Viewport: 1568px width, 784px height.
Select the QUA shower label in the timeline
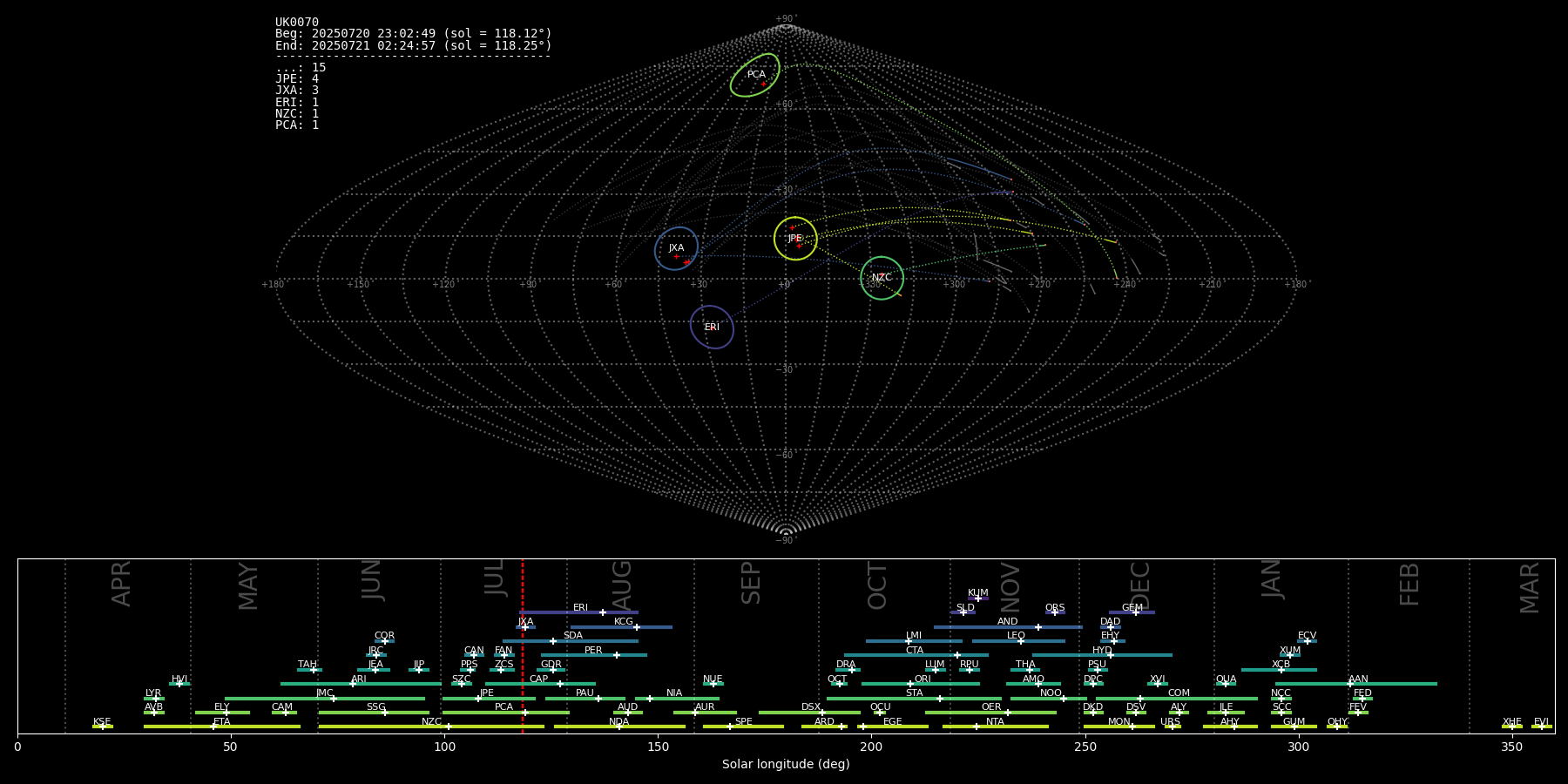(1227, 679)
